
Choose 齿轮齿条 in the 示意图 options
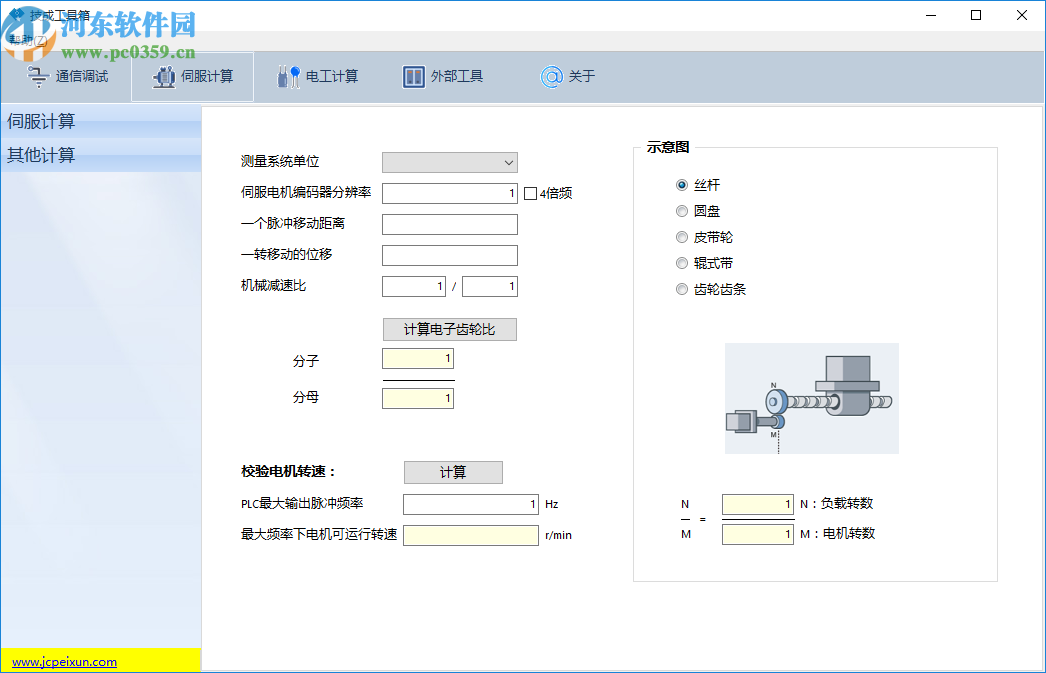click(x=682, y=289)
